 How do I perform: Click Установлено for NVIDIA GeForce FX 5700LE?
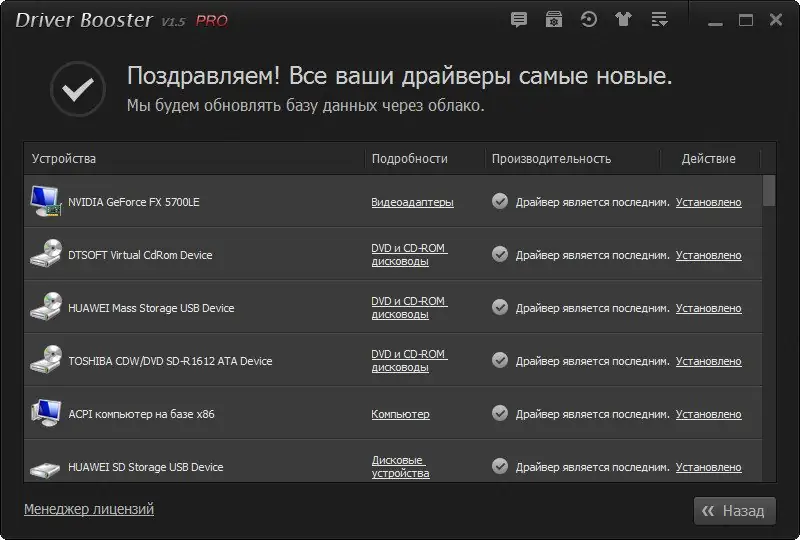click(709, 202)
